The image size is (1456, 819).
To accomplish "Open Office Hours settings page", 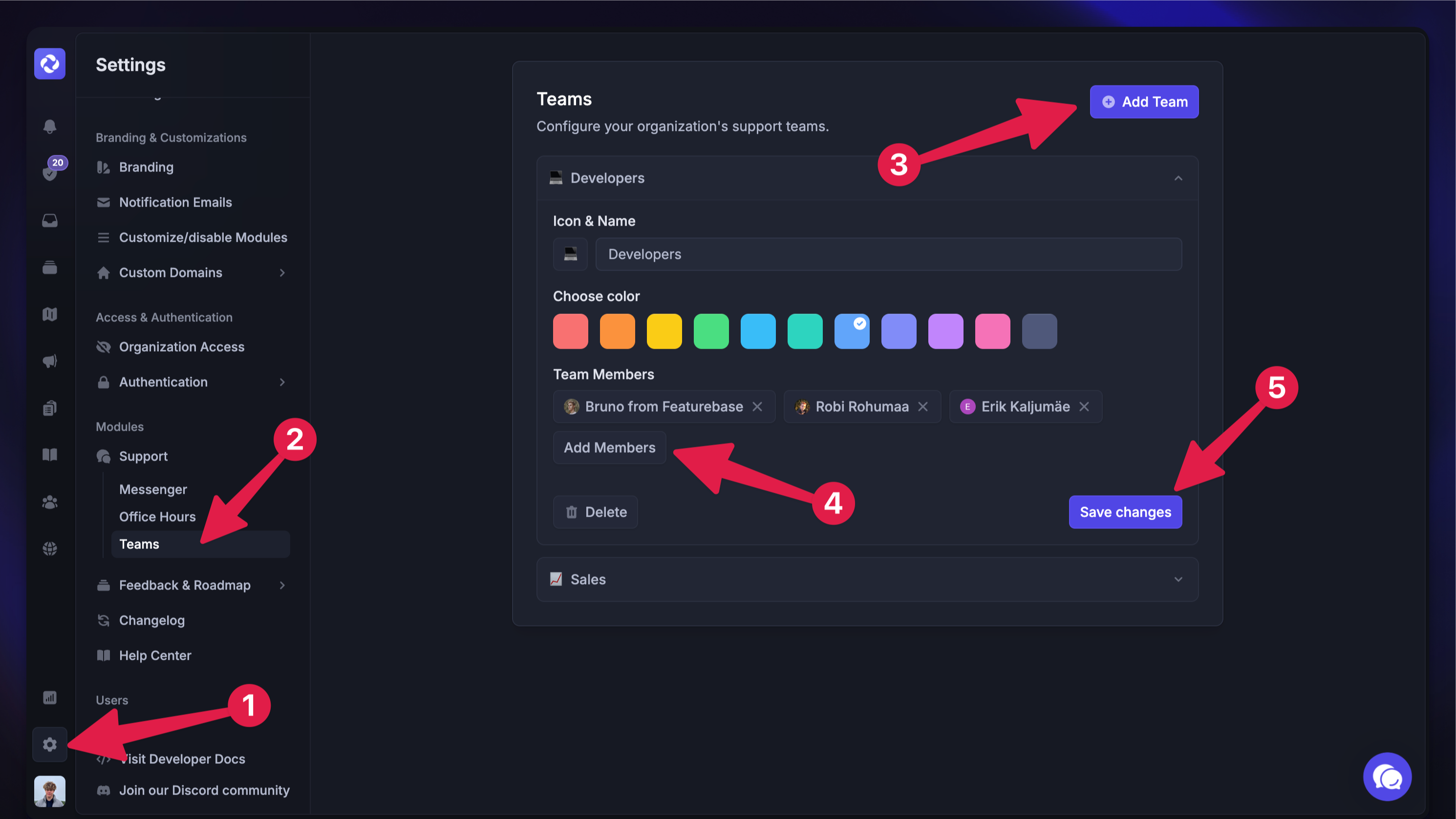I will click(157, 517).
